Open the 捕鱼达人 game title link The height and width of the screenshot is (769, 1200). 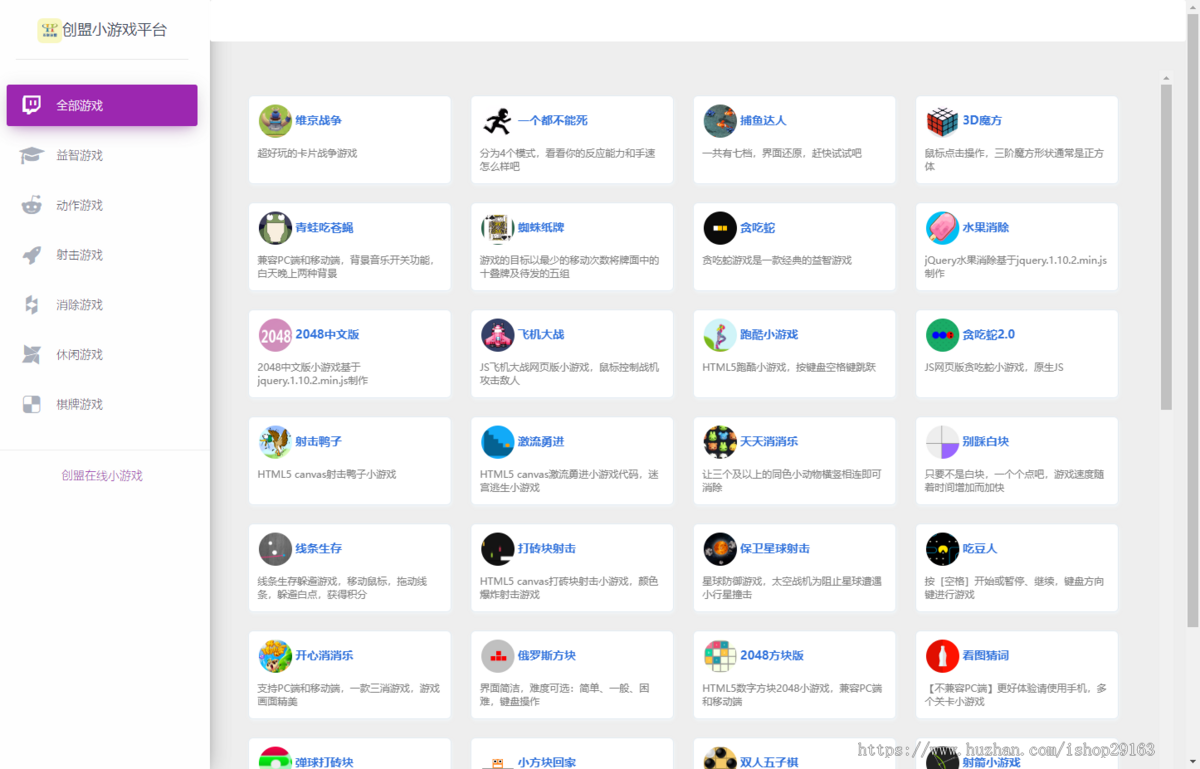tap(763, 121)
